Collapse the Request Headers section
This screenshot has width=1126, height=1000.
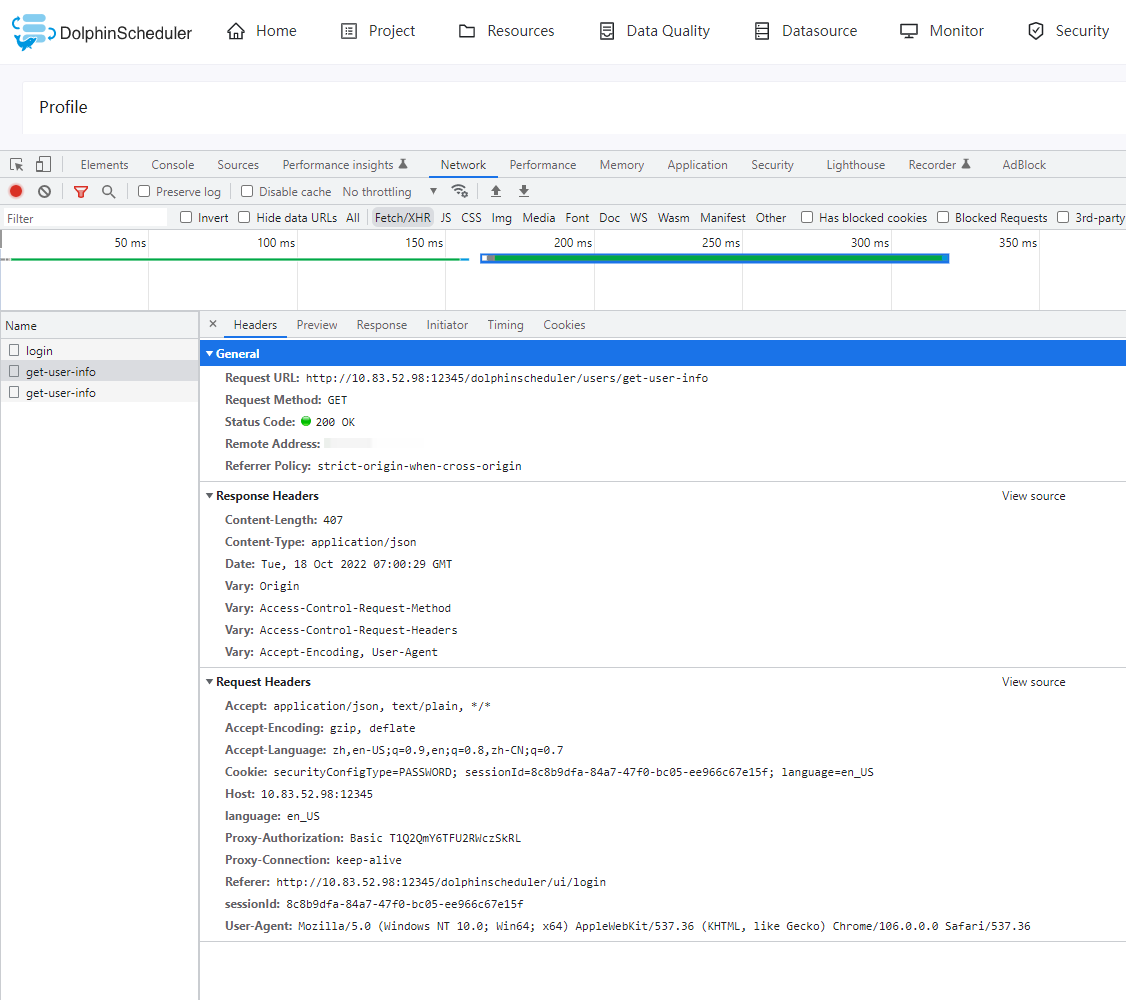tap(209, 681)
